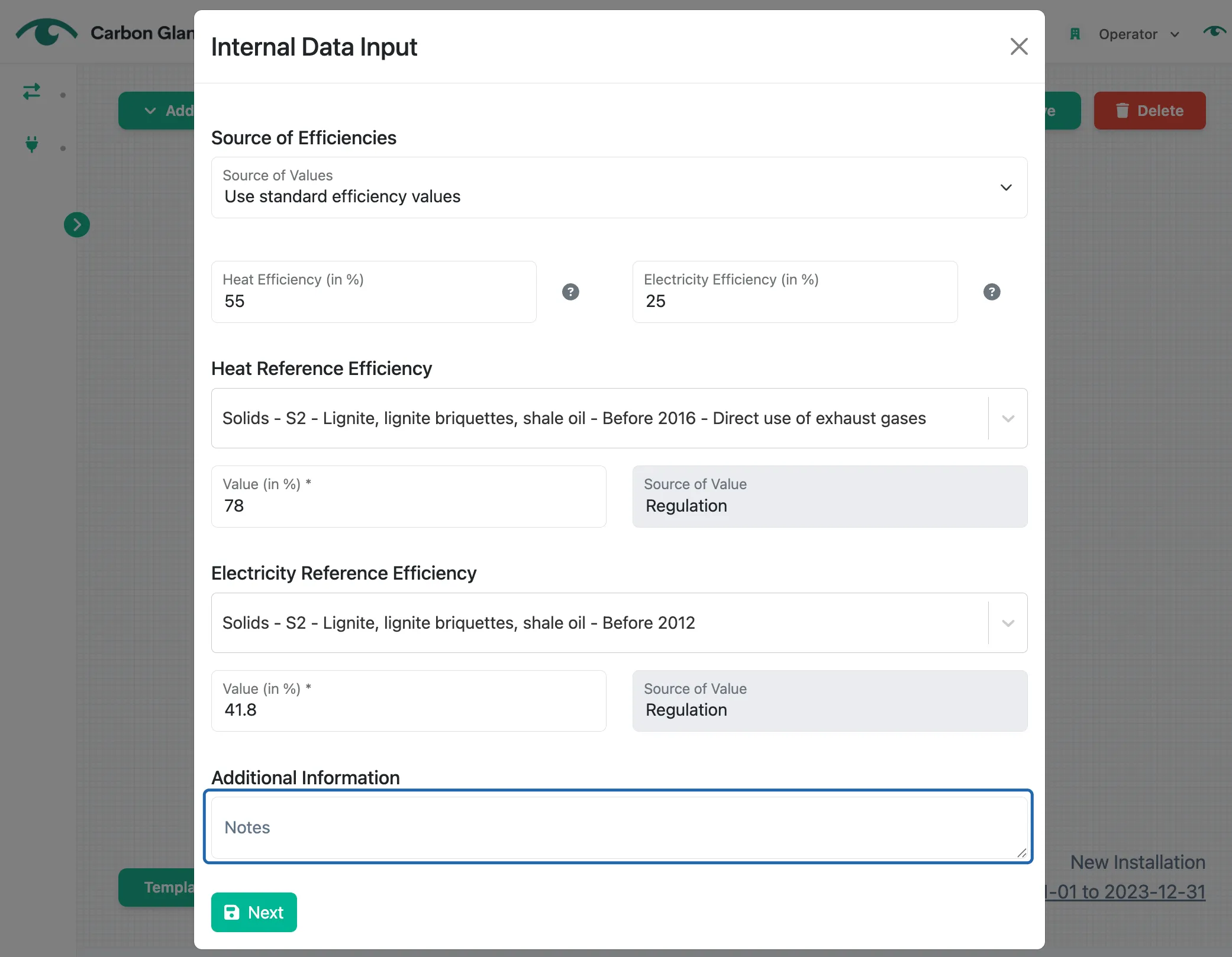The width and height of the screenshot is (1232, 957).
Task: Expand the sidebar with green arrow button
Action: [x=77, y=225]
